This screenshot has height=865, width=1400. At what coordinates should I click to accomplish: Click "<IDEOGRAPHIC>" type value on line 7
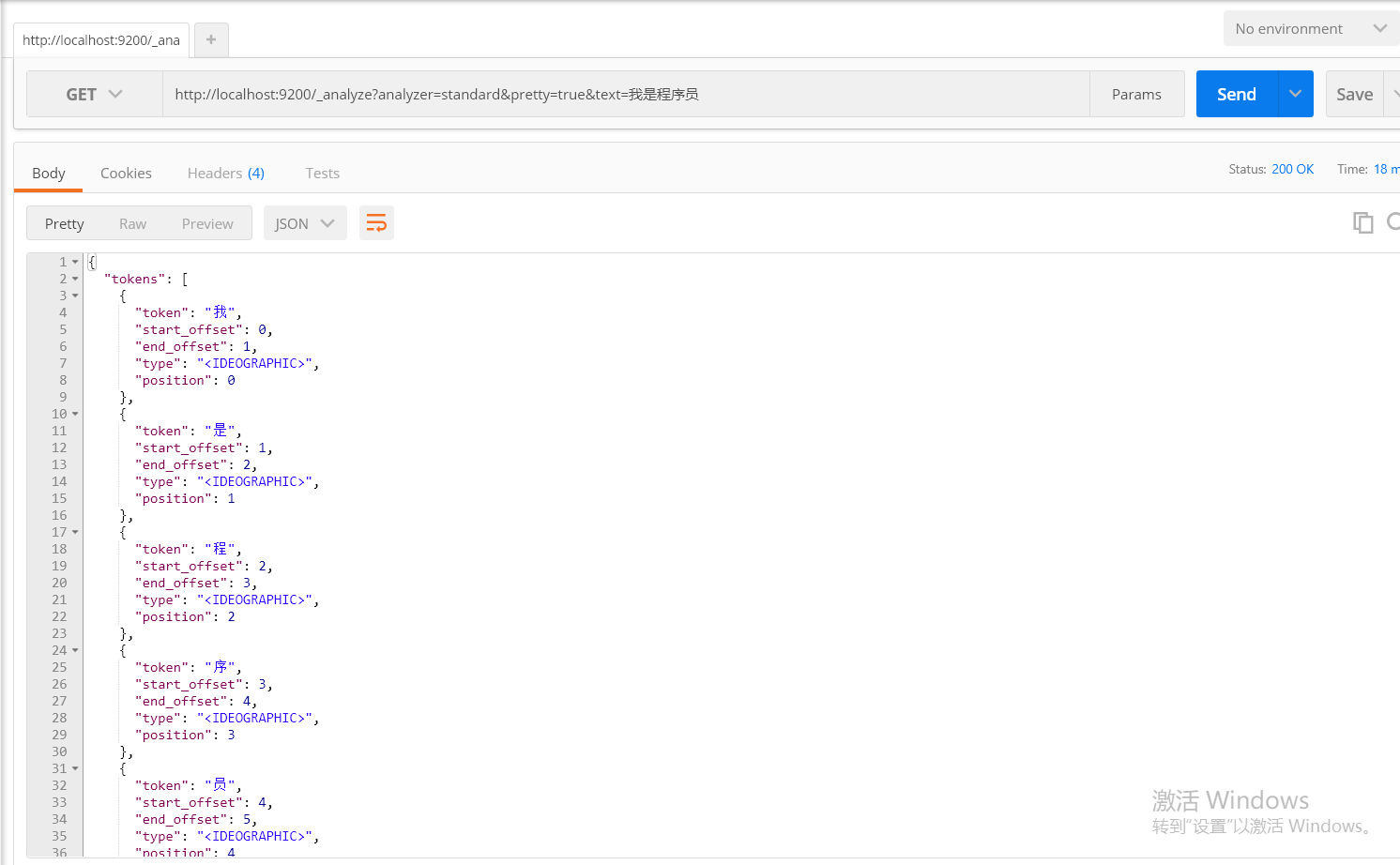tap(255, 363)
